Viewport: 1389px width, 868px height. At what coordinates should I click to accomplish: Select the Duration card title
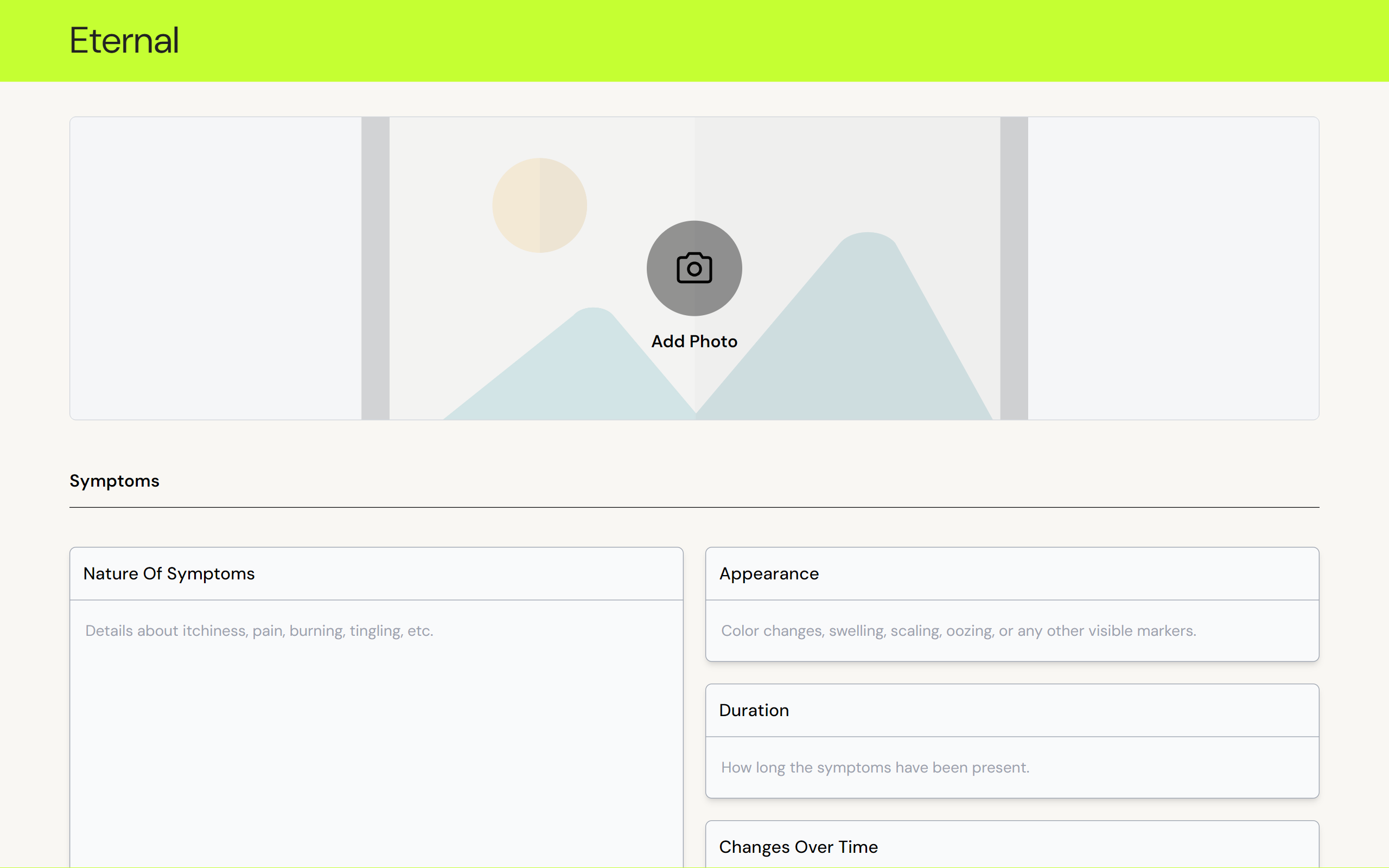pyautogui.click(x=754, y=710)
